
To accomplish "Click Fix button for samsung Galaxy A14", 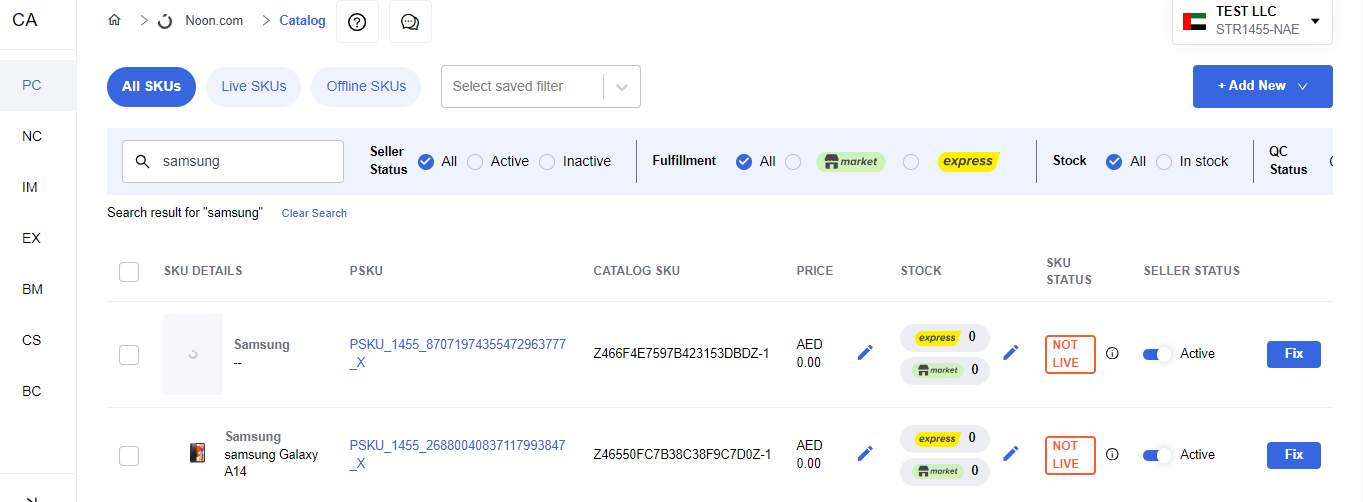I will (x=1294, y=455).
